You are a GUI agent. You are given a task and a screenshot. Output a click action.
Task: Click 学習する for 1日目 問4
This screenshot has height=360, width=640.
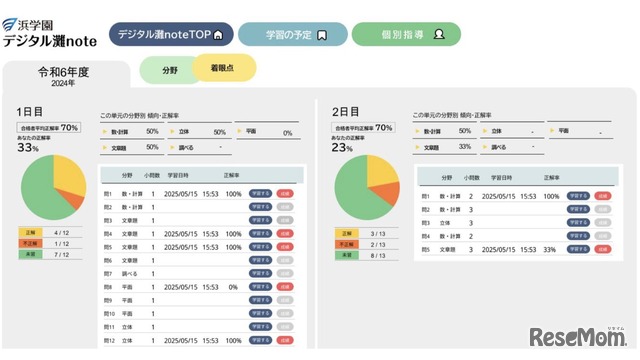[x=260, y=233]
